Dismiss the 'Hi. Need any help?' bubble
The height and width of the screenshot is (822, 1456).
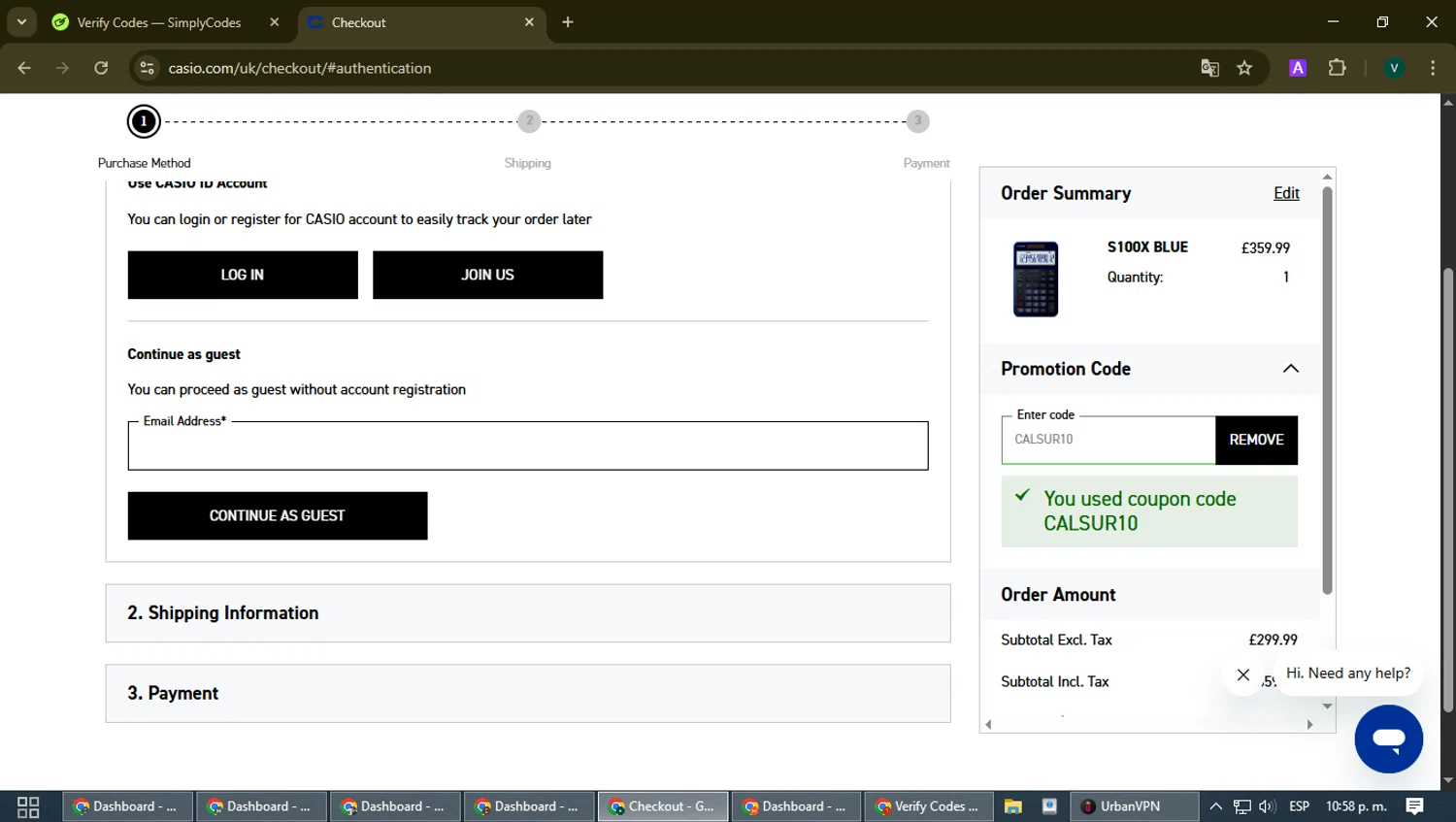tap(1242, 674)
